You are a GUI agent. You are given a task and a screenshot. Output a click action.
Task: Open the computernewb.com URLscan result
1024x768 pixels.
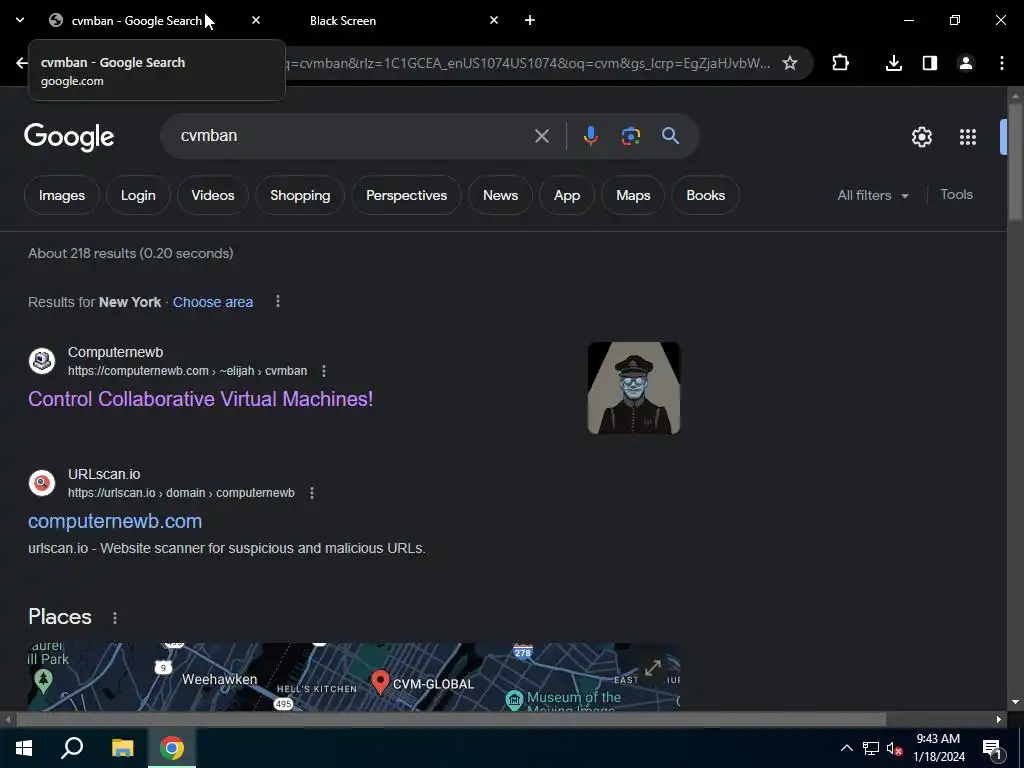(115, 521)
